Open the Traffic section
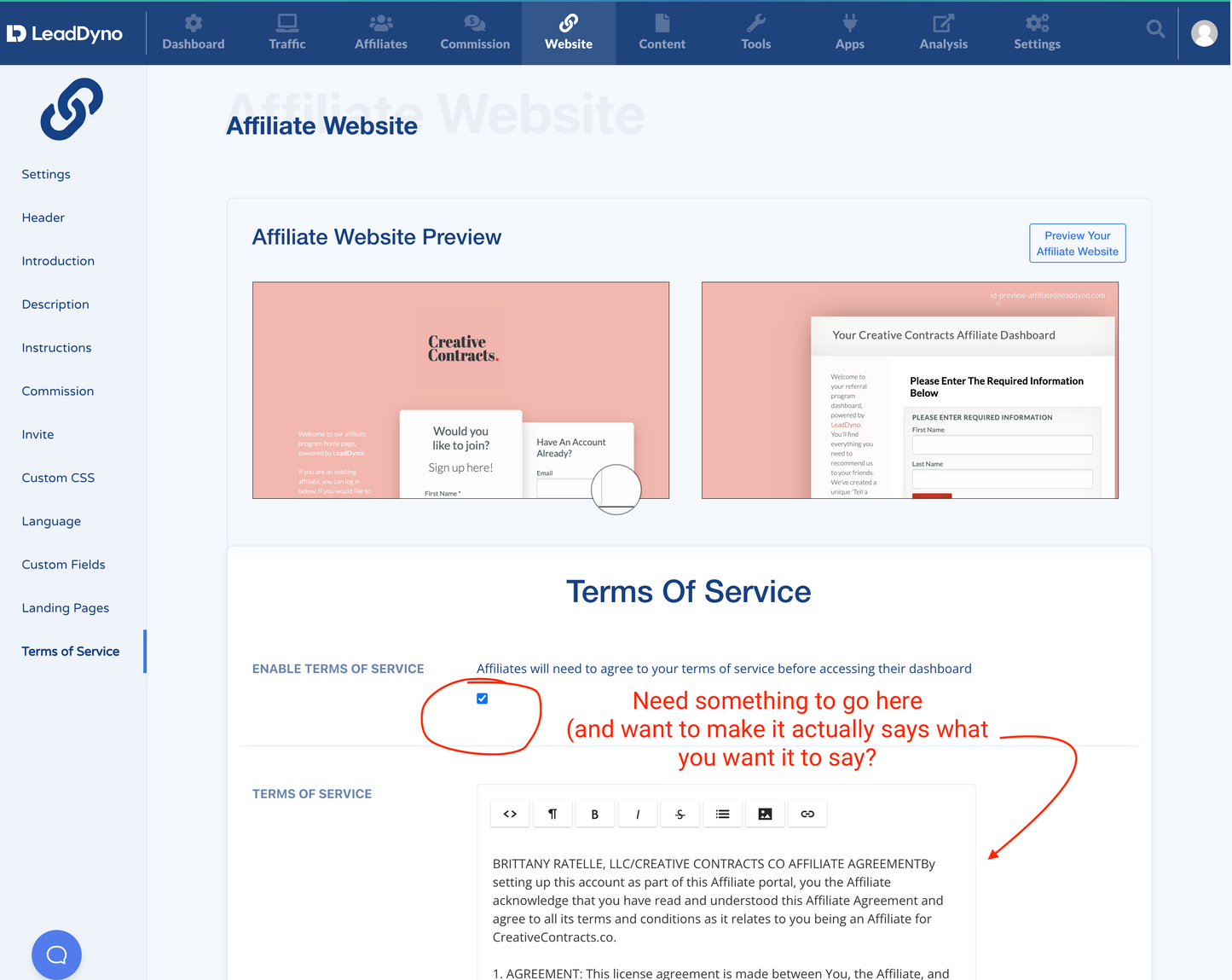Screen dimensions: 1232x980 click(x=287, y=32)
